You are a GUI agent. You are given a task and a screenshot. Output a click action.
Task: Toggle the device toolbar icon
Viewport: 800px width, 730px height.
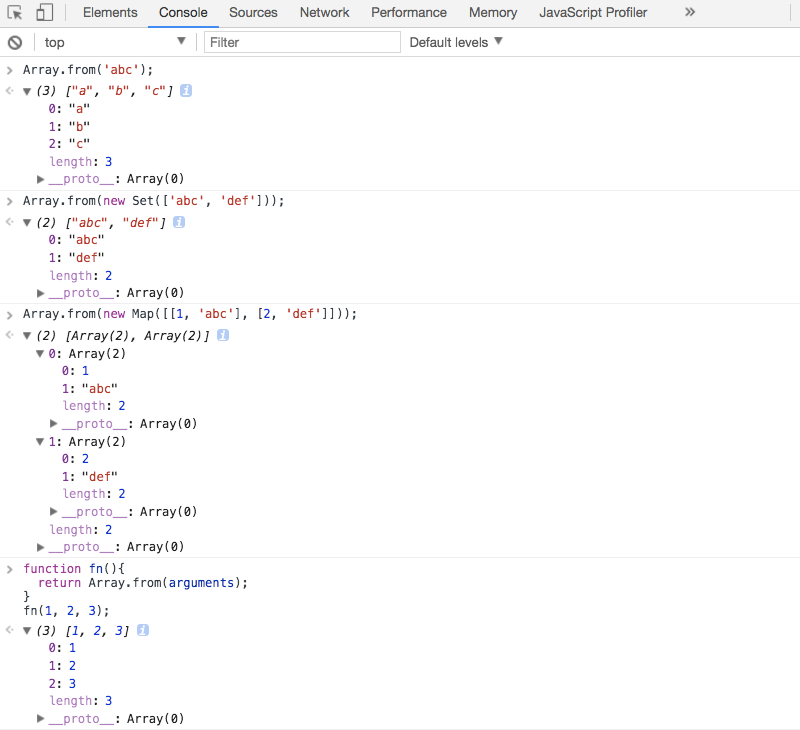click(44, 12)
